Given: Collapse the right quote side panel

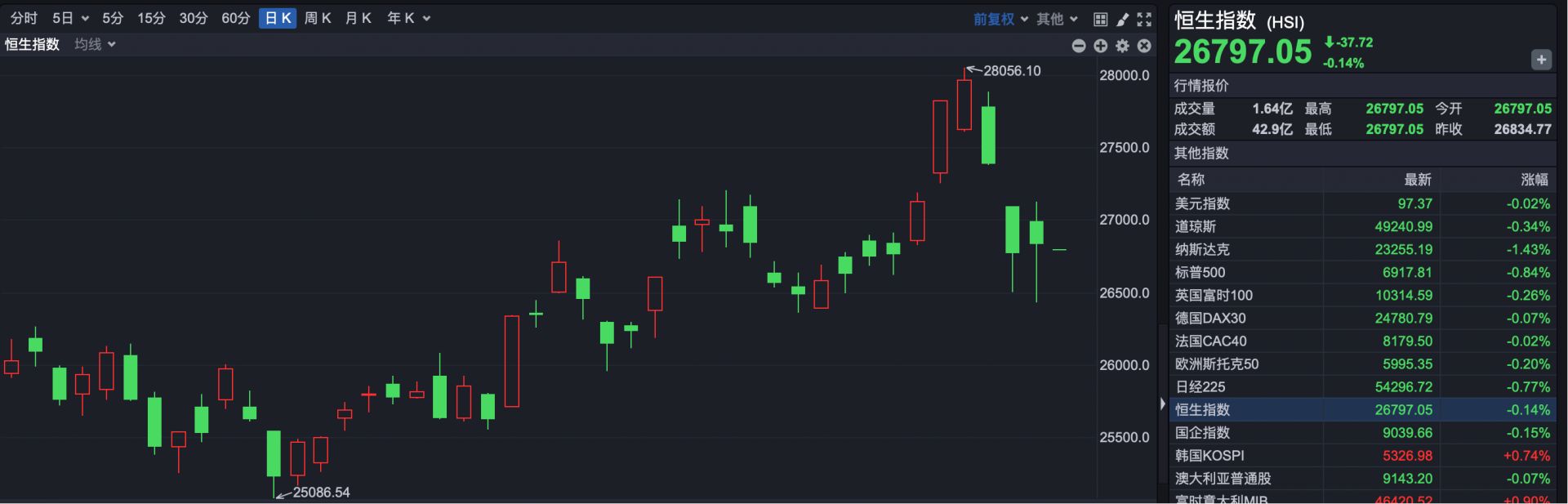Looking at the screenshot, I should pos(1162,404).
